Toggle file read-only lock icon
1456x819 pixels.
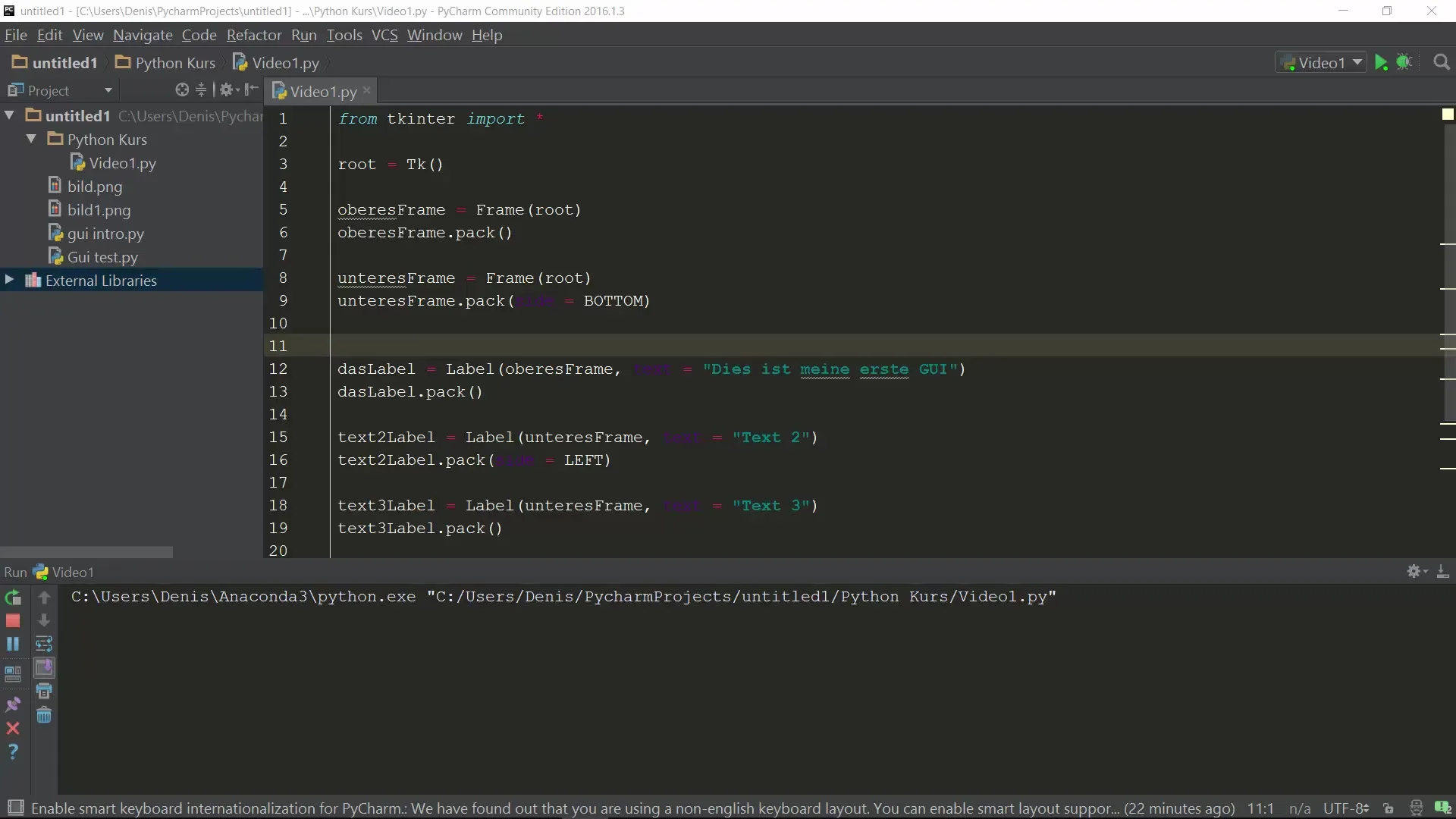tap(1389, 808)
